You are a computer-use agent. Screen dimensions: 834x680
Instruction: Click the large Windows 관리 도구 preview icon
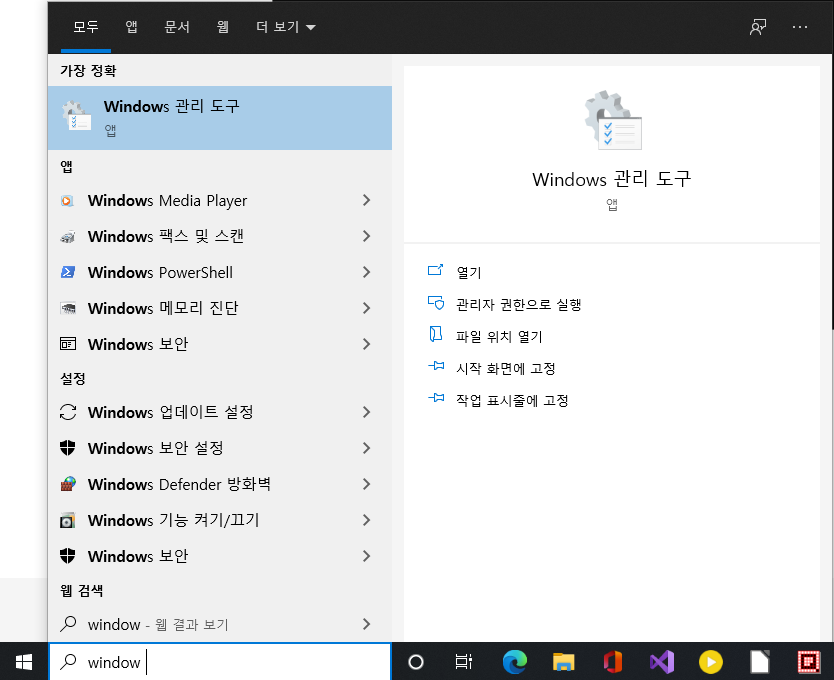tap(612, 120)
